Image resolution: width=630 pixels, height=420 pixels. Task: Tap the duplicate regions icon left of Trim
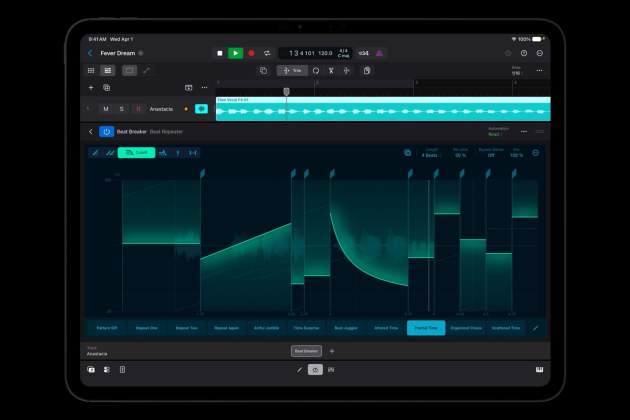point(264,71)
